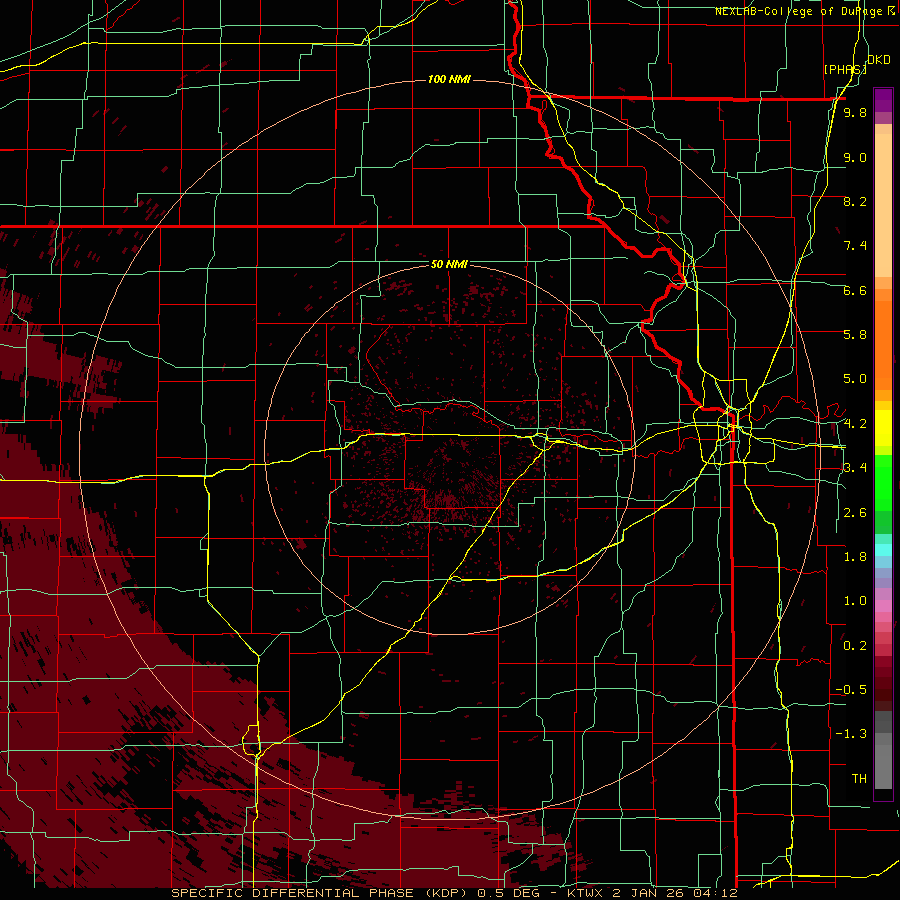Click the [PHAS] label above the color scale
The height and width of the screenshot is (900, 900).
click(x=844, y=69)
